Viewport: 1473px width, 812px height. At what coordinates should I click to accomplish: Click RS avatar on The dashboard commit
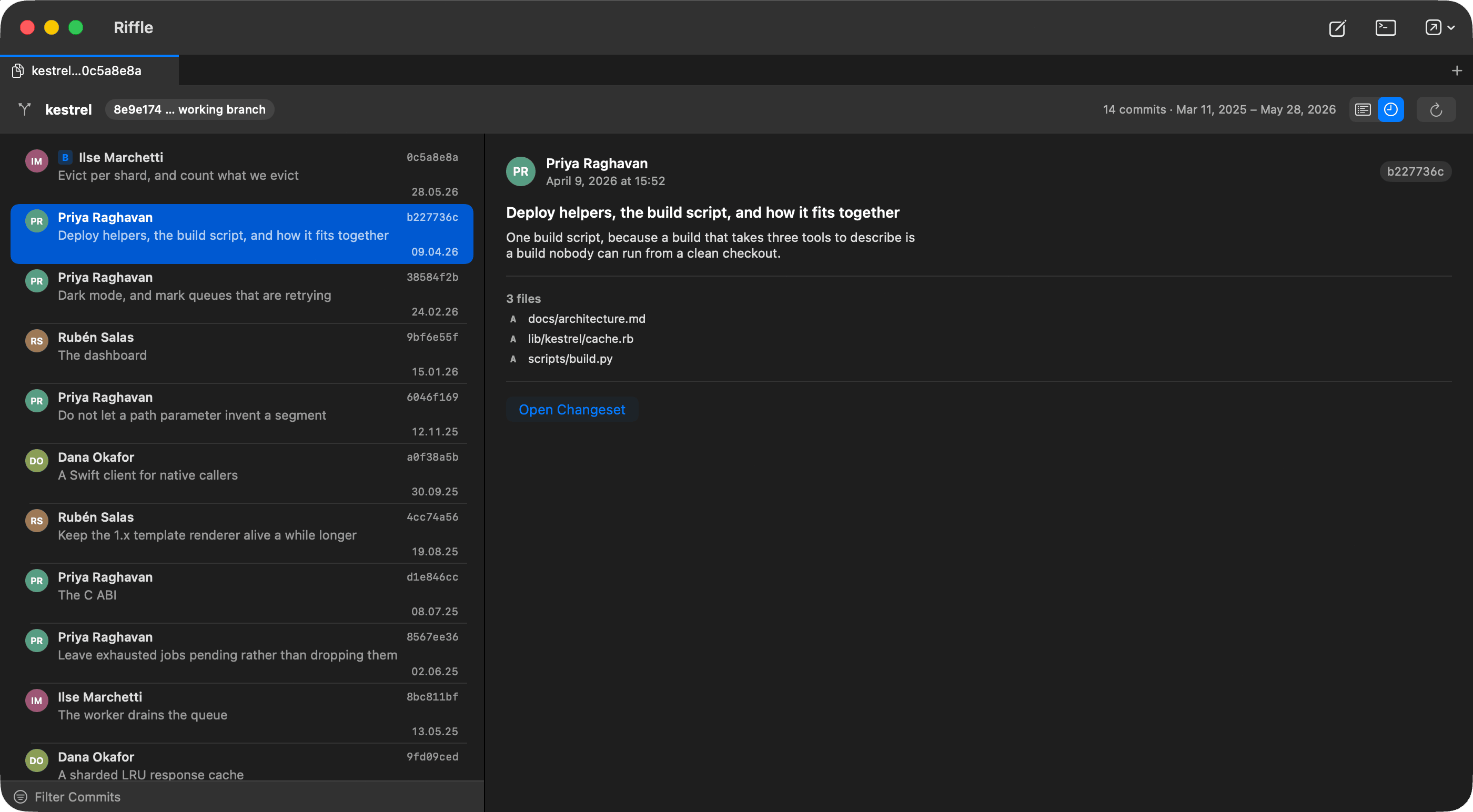click(x=37, y=341)
